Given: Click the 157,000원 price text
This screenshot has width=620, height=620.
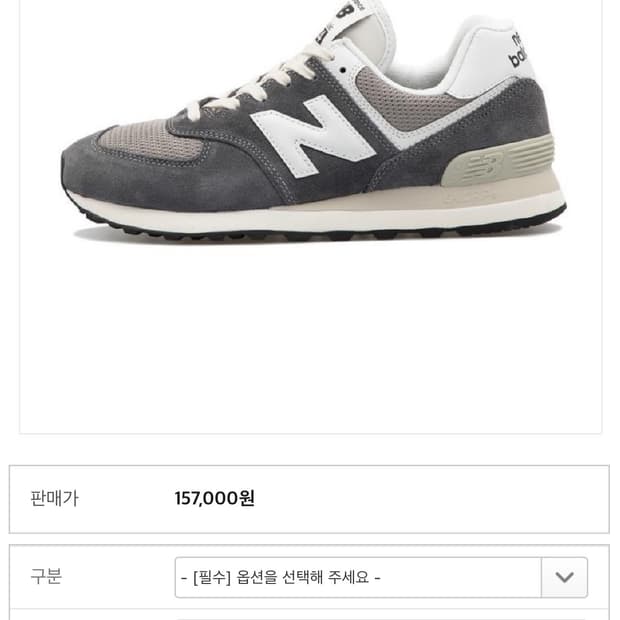Looking at the screenshot, I should pyautogui.click(x=214, y=498).
